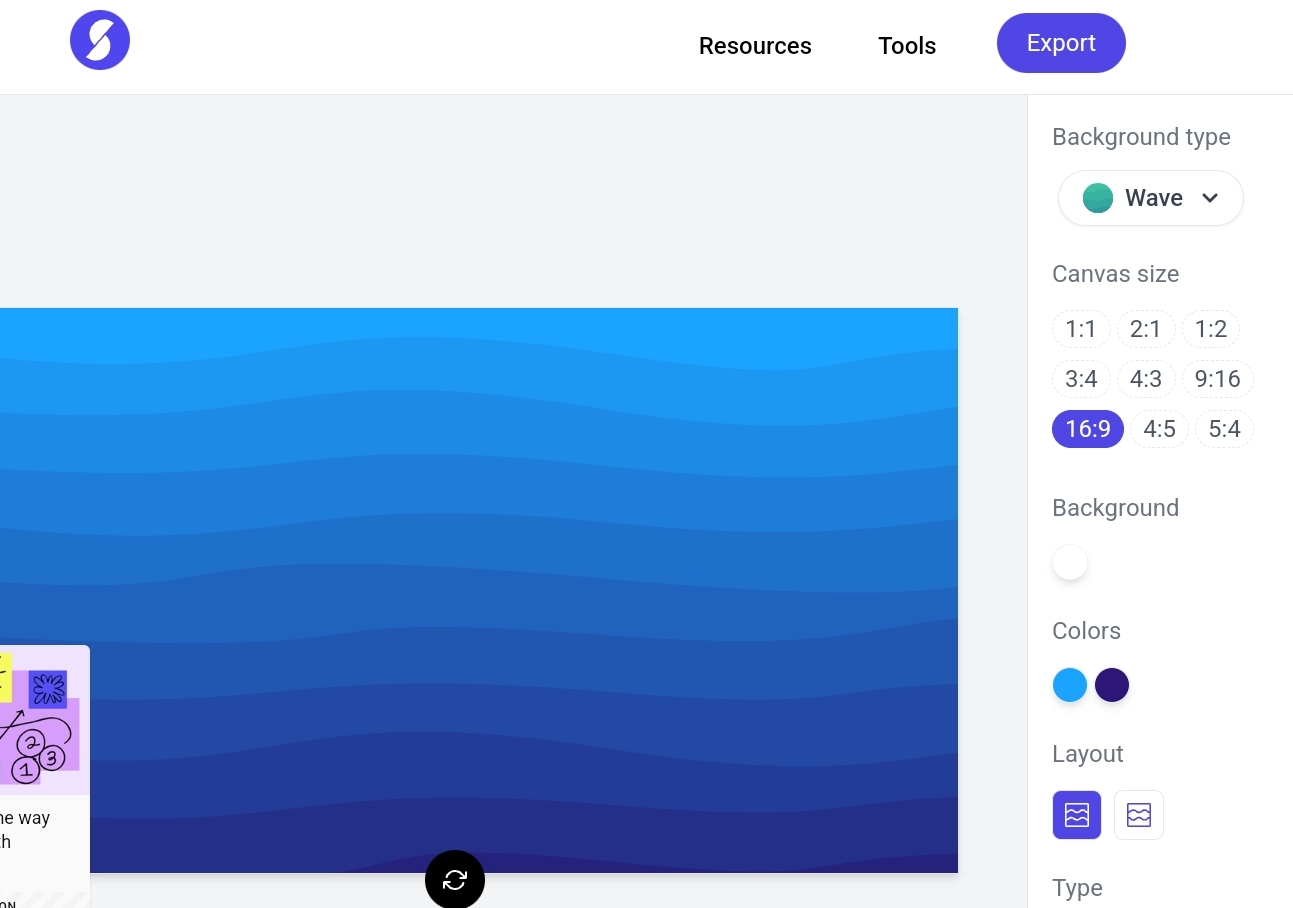Expand the Wave selector chevron

1210,198
